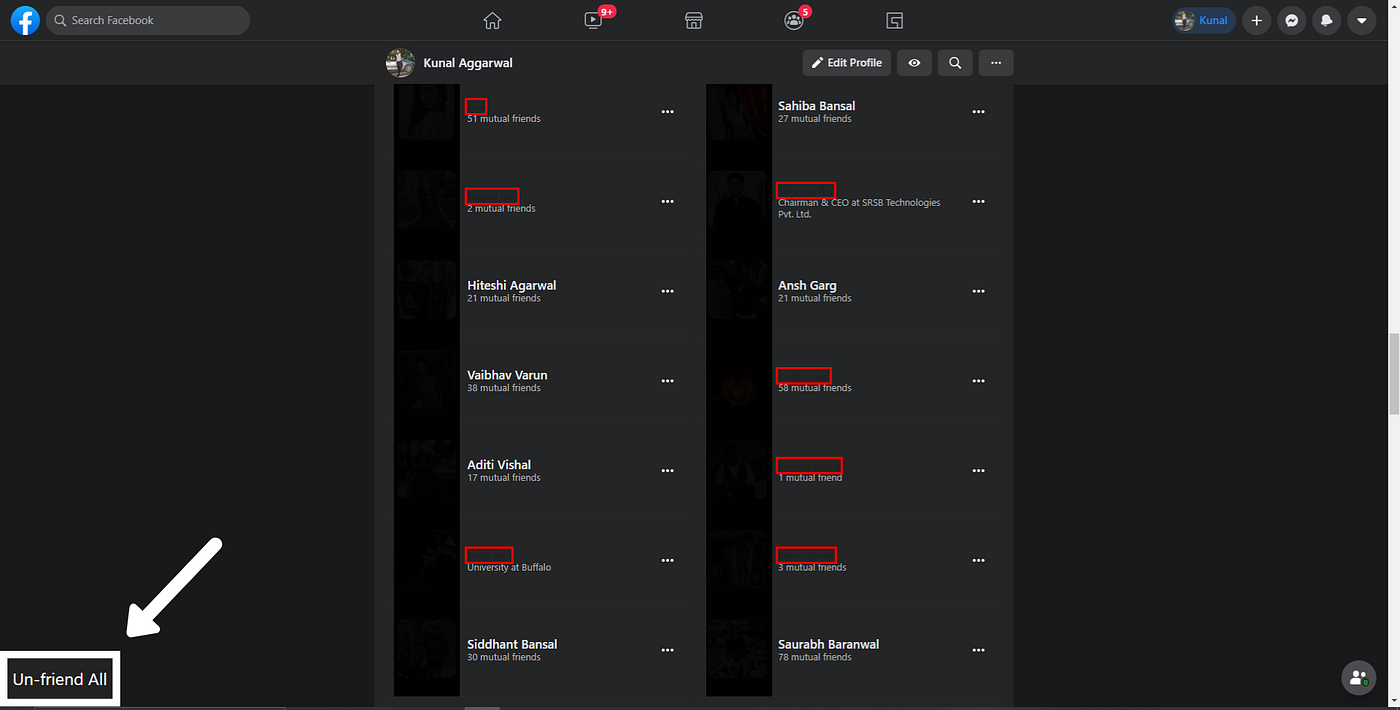
Task: Open options for Hiteshi Agarwal
Action: tap(668, 291)
